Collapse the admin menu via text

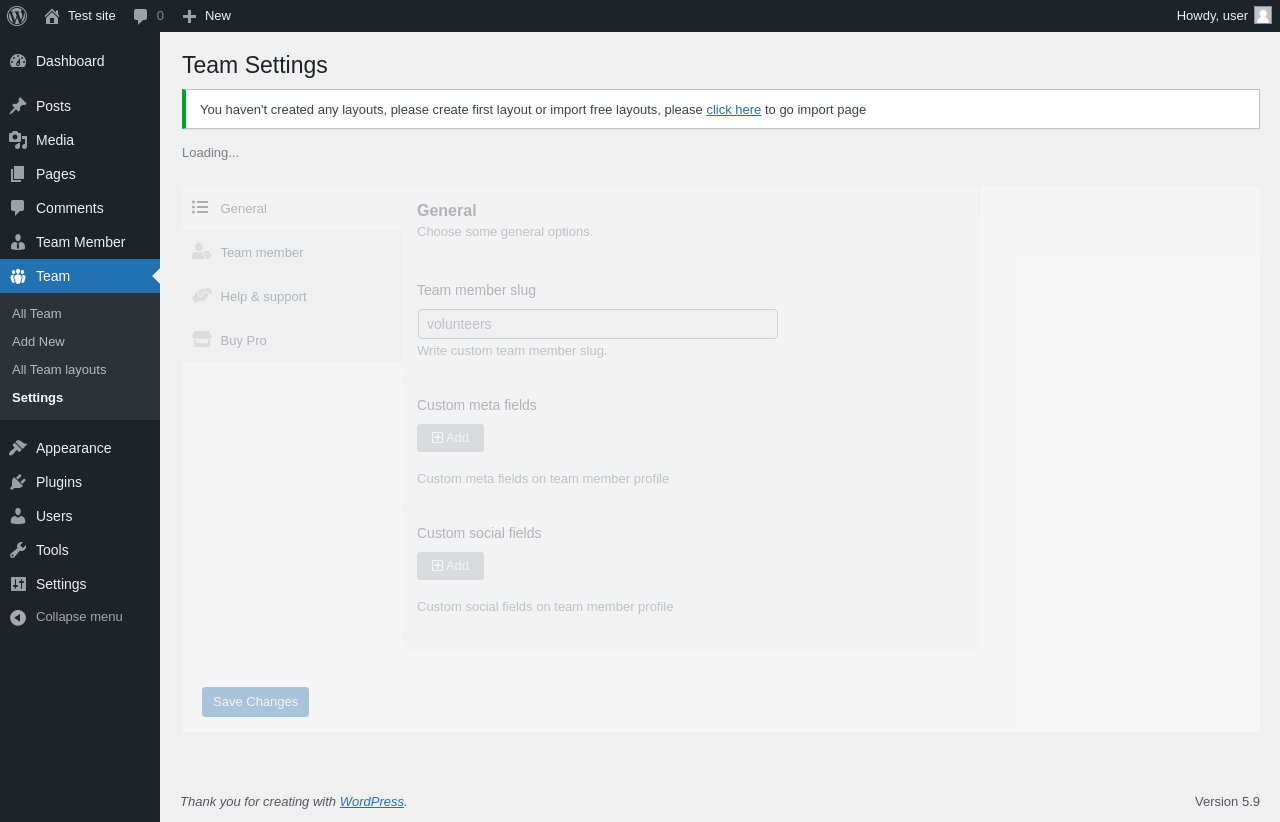pos(79,616)
